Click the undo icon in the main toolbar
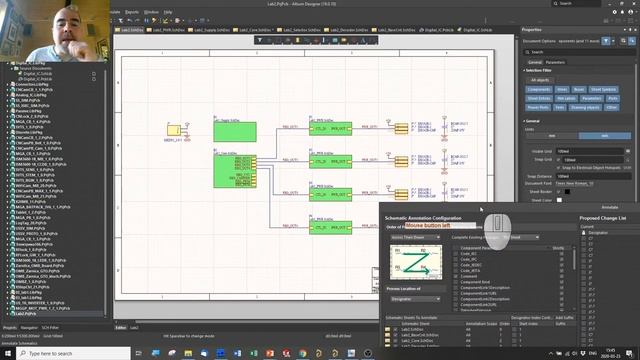Viewport: 640px width, 360px height. (x=130, y=20)
